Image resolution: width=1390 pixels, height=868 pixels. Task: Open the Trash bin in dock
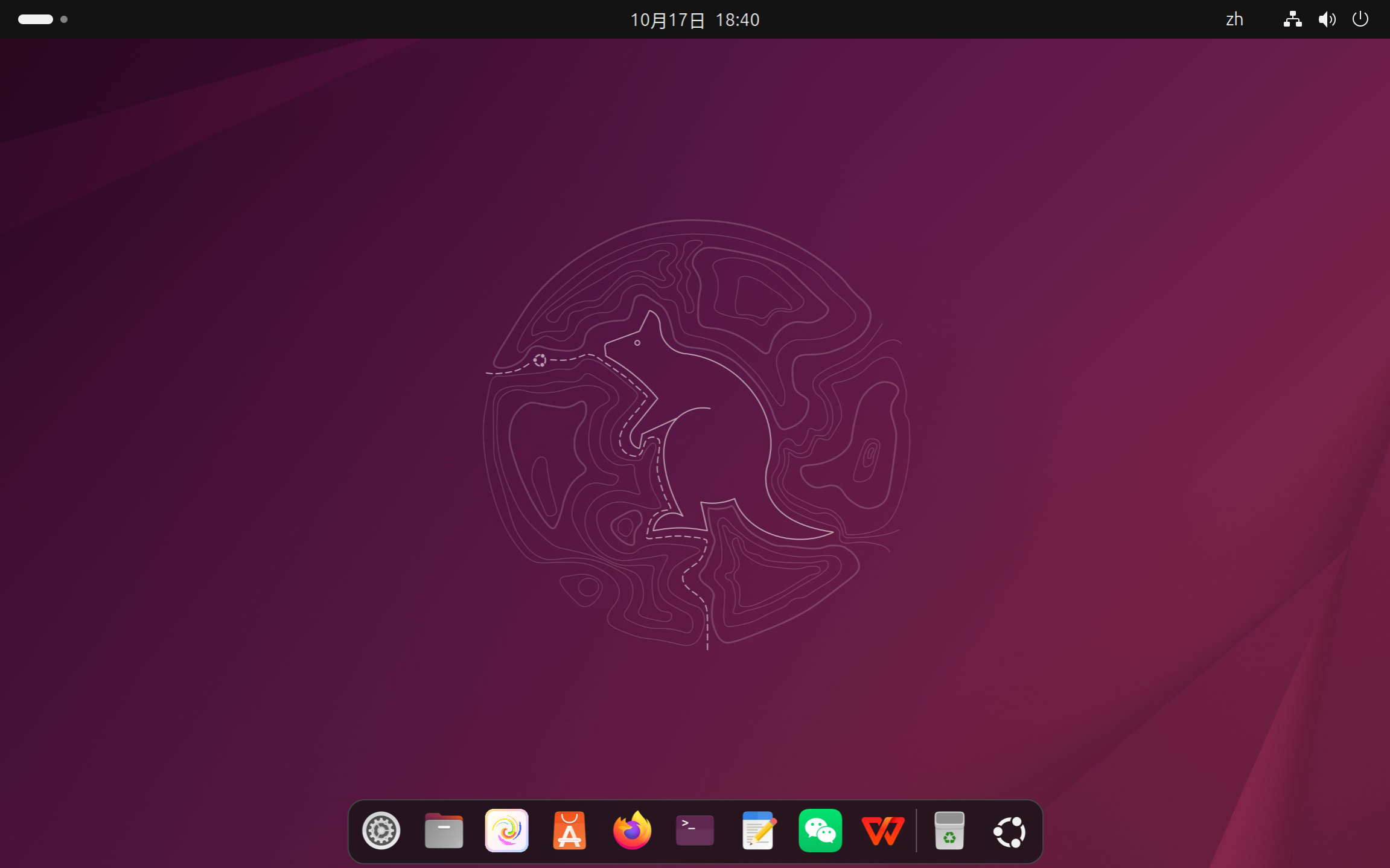[949, 831]
